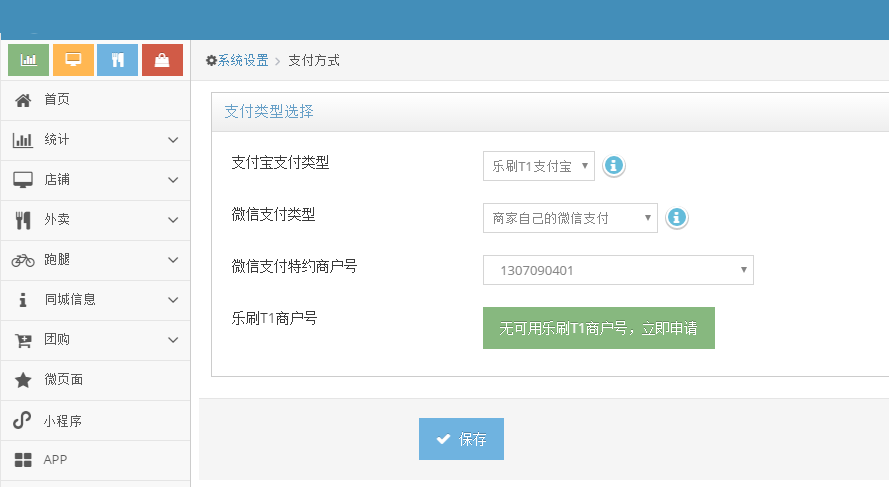Open the APP sidebar menu item
The image size is (889, 487).
click(x=95, y=460)
